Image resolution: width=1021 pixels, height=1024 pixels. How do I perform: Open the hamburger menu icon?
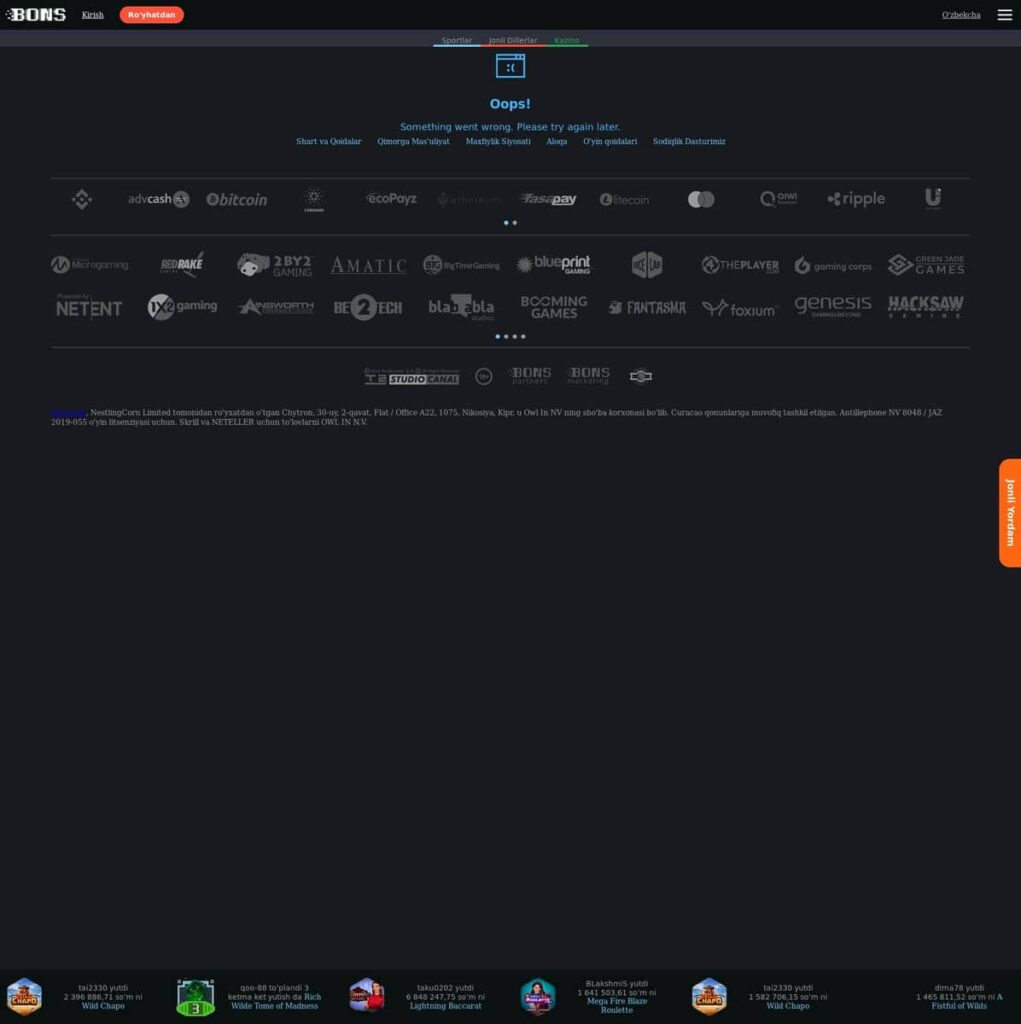tap(1005, 14)
